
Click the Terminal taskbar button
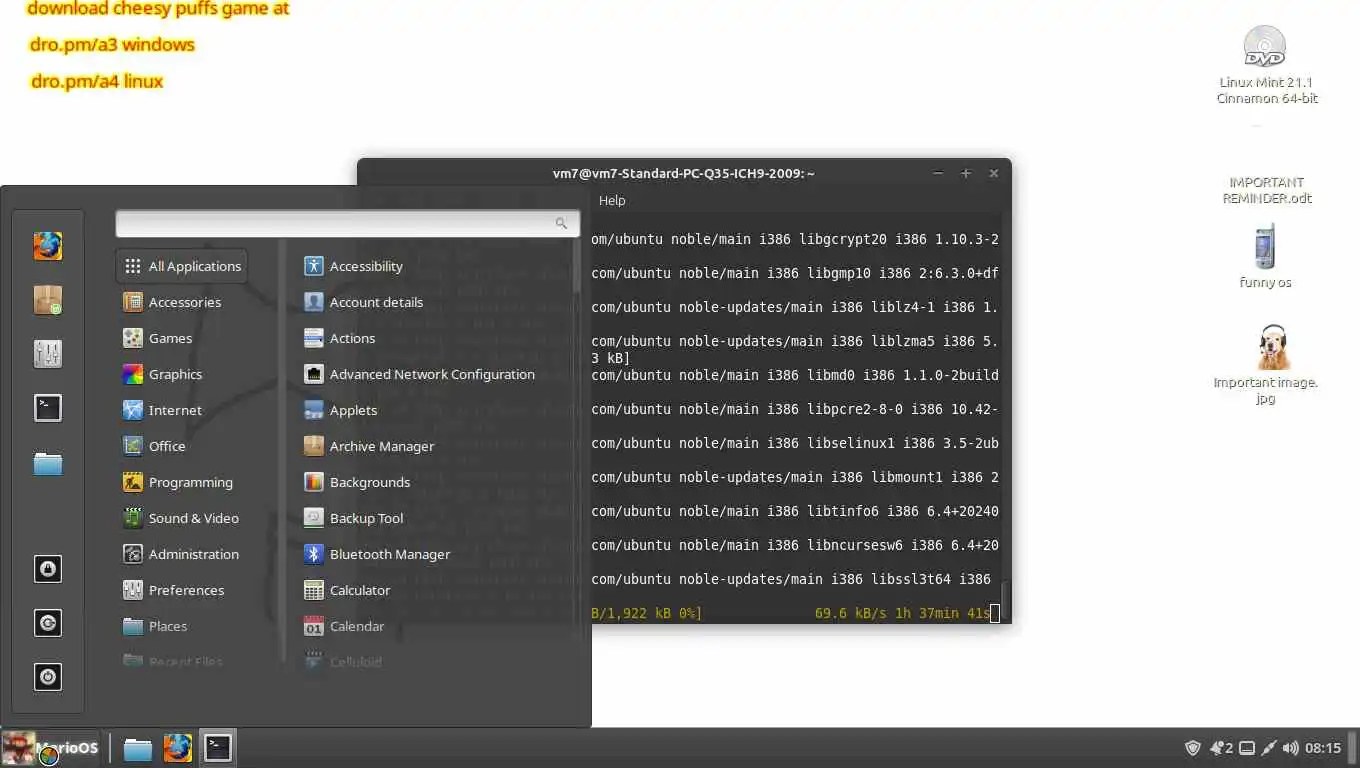tap(218, 748)
